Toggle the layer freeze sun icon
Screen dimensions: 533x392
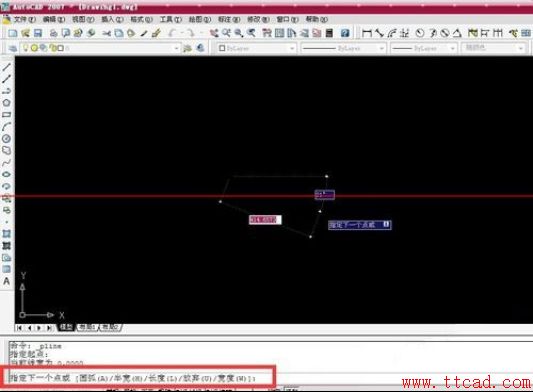[34, 48]
